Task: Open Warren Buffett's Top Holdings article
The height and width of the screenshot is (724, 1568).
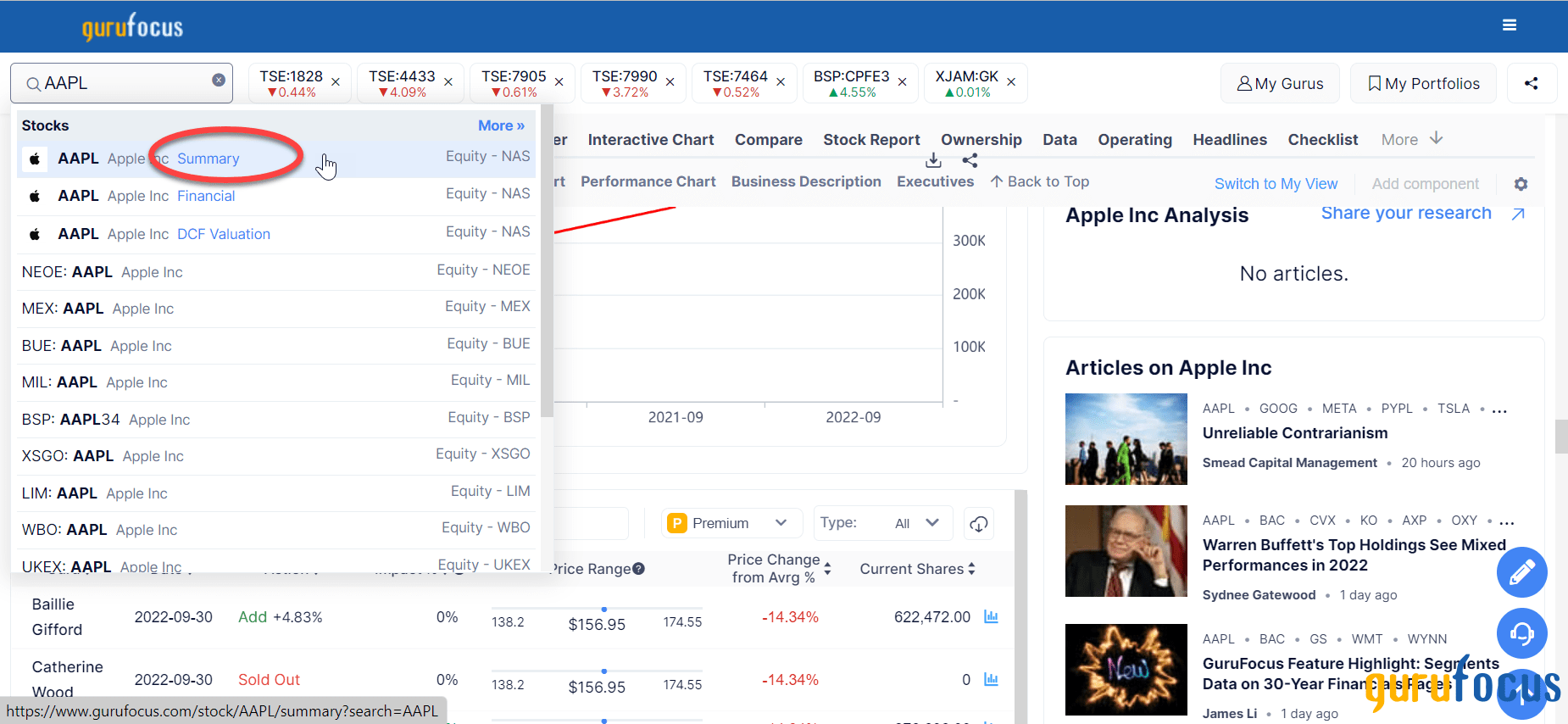Action: click(1354, 555)
